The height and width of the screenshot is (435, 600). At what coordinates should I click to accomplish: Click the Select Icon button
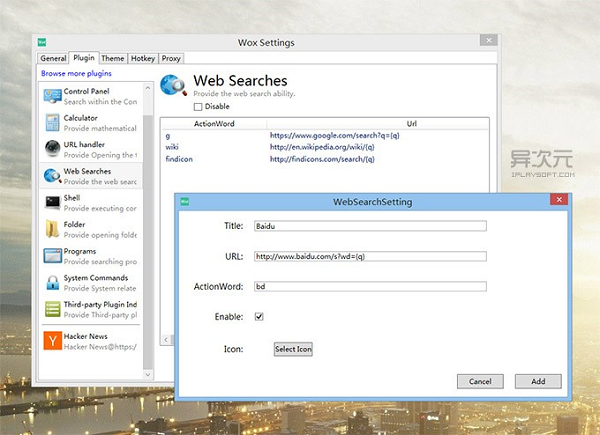(x=293, y=349)
